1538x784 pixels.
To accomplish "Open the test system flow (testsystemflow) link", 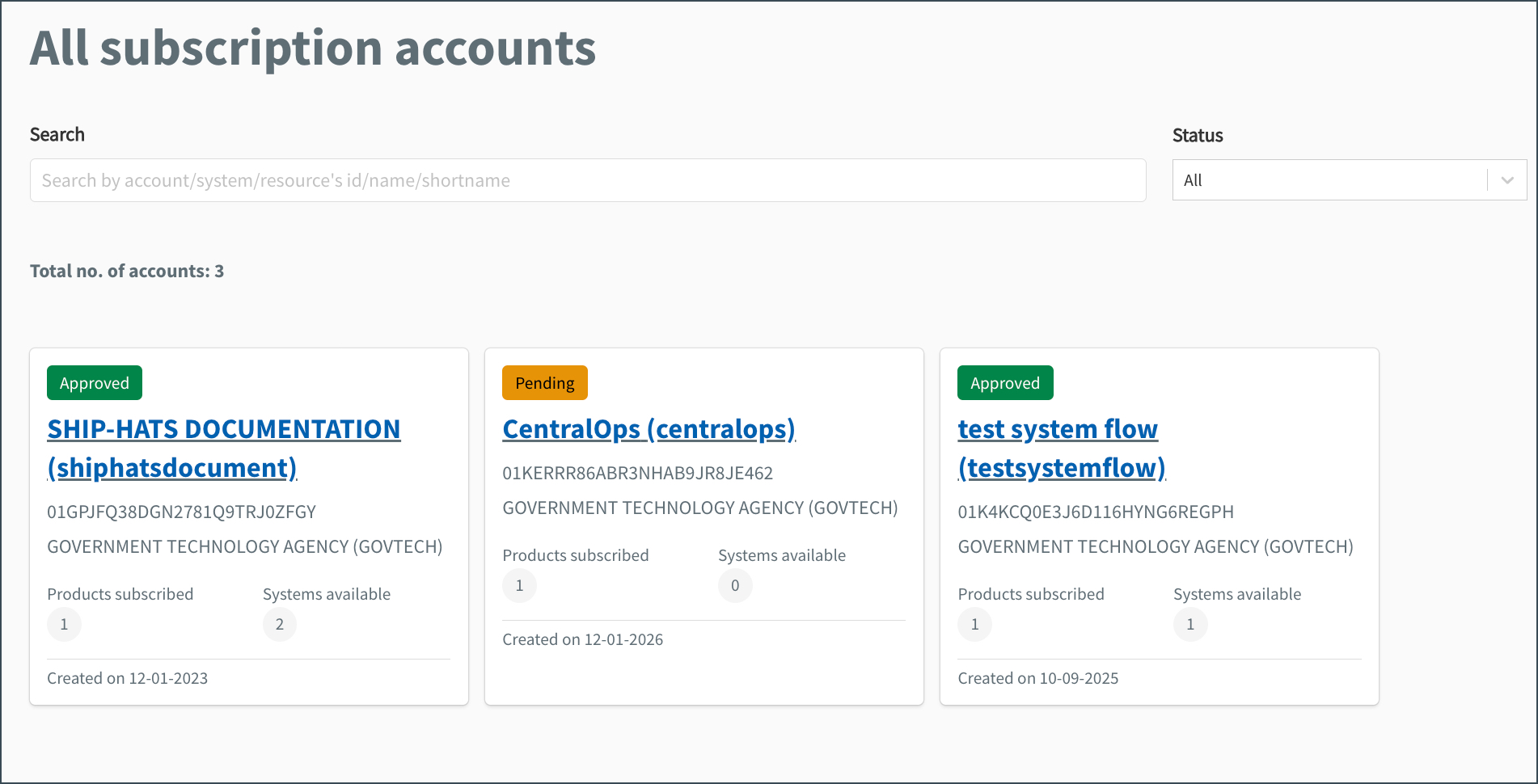I will (x=1062, y=449).
